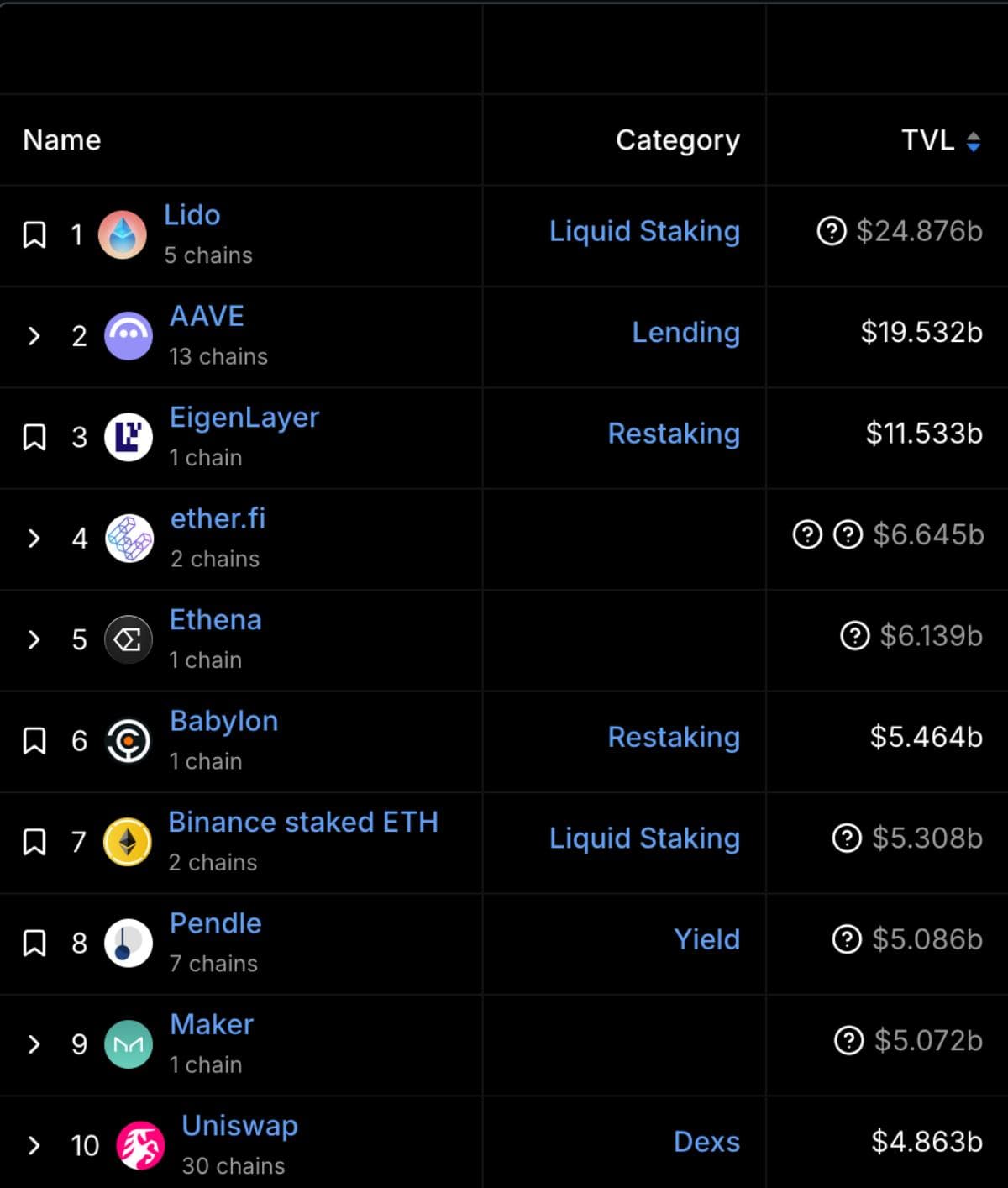Image resolution: width=1008 pixels, height=1188 pixels.
Task: Click the Uniswap unicorn logo icon
Action: pyautogui.click(x=140, y=1145)
